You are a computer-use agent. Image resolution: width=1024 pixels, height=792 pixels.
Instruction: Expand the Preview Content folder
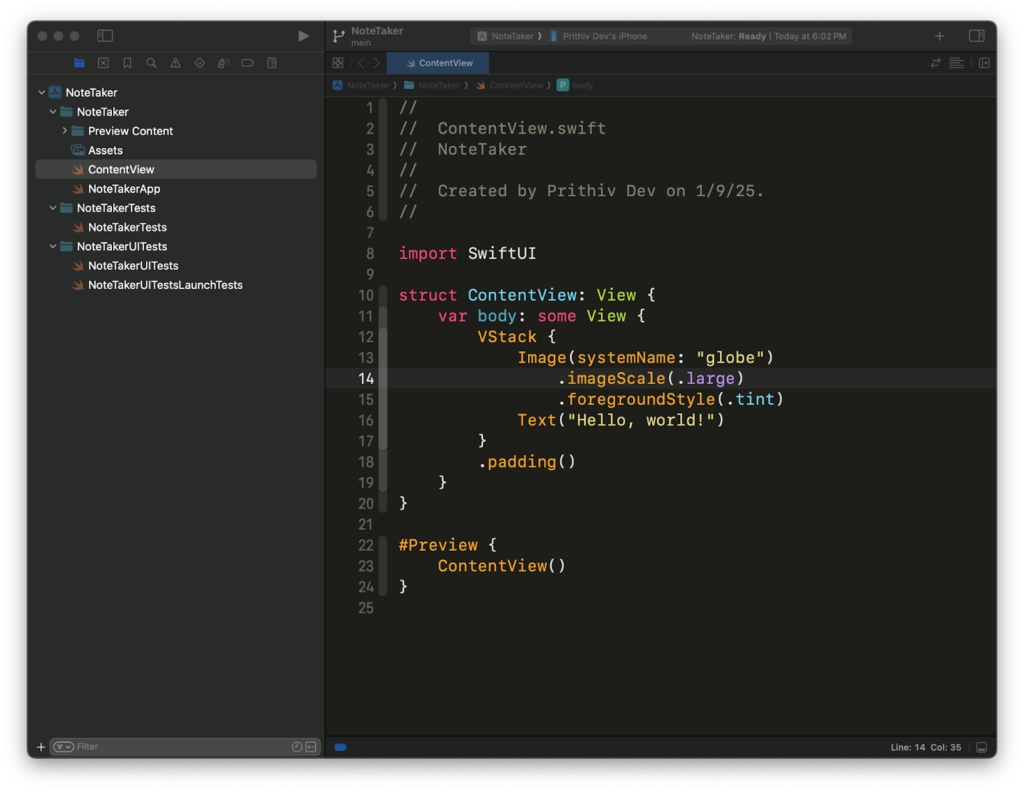(64, 131)
